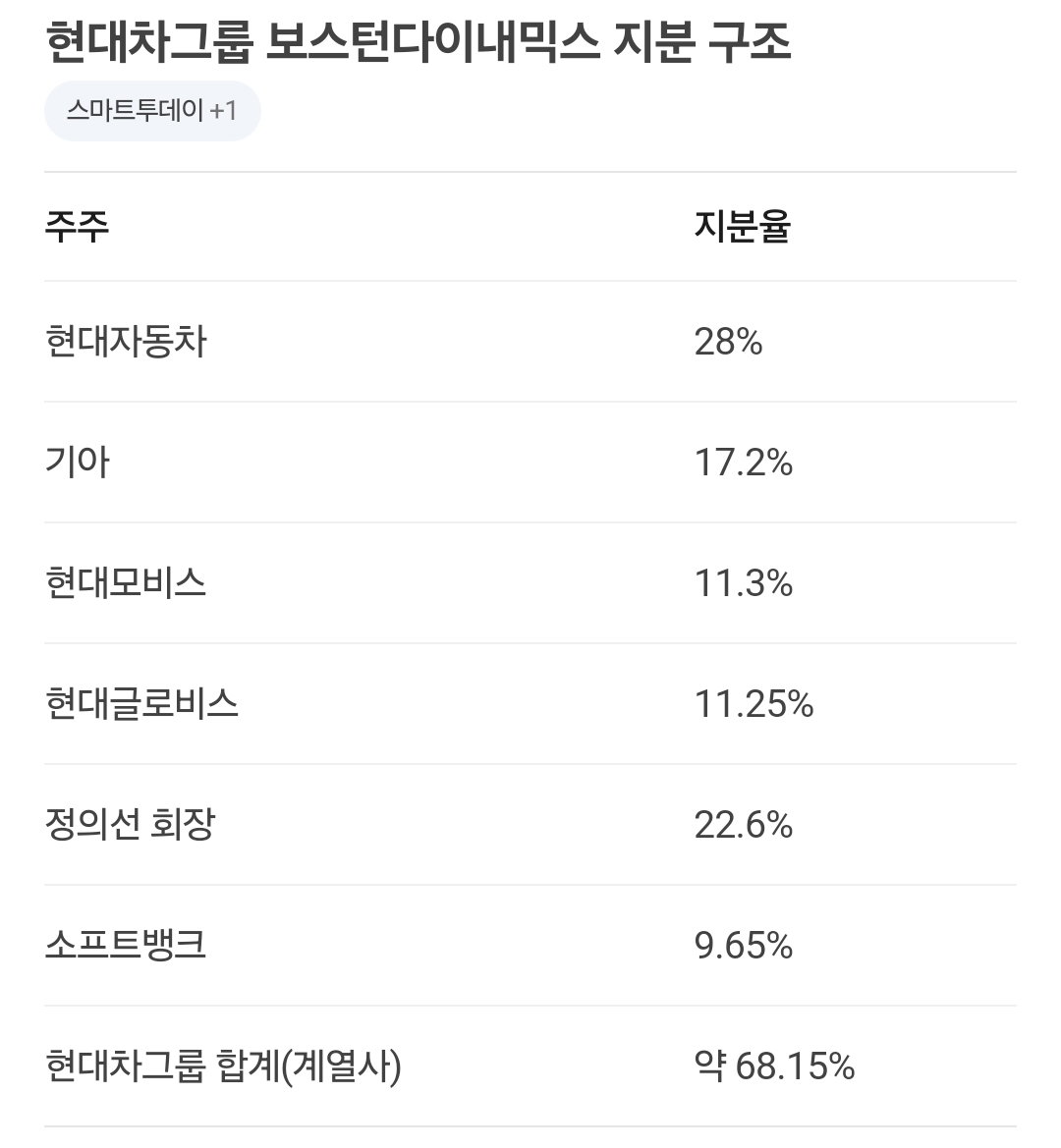
Task: Click the 28% stake value
Action: pyautogui.click(x=728, y=341)
